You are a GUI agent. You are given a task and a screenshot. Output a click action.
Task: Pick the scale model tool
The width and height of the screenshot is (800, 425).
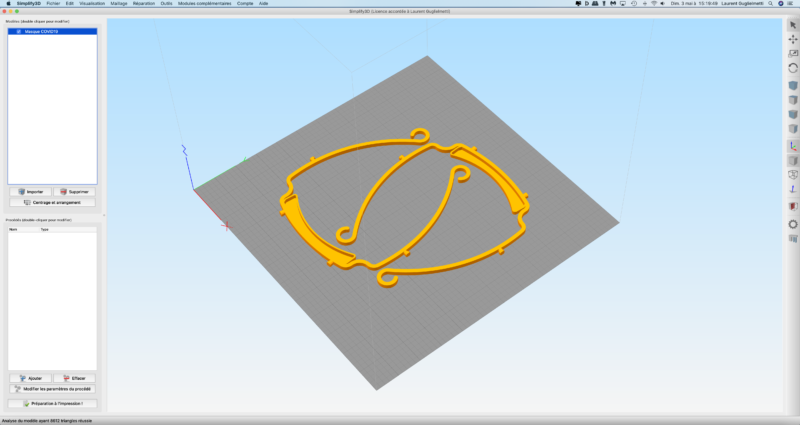coord(792,54)
